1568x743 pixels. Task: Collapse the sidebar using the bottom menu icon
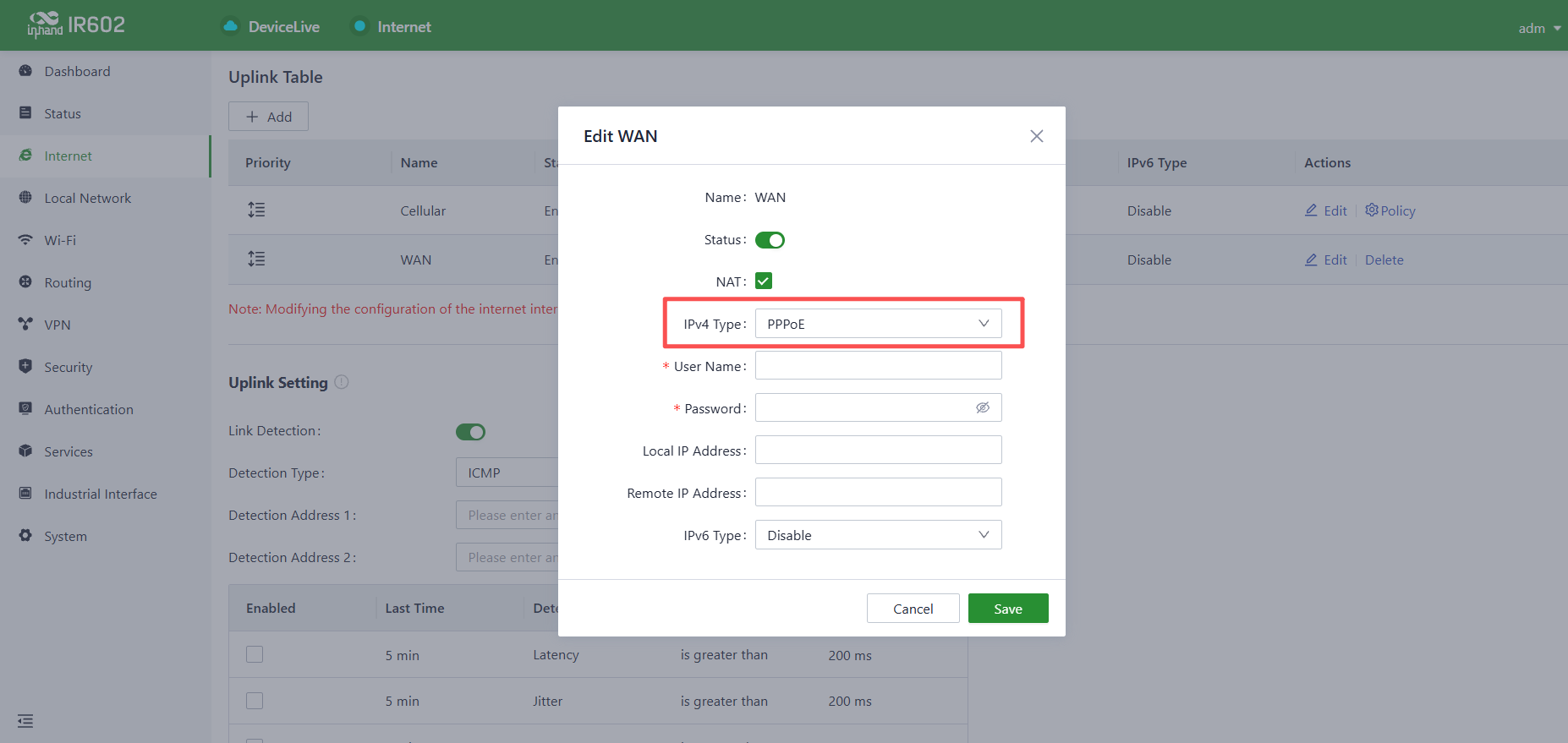25,721
